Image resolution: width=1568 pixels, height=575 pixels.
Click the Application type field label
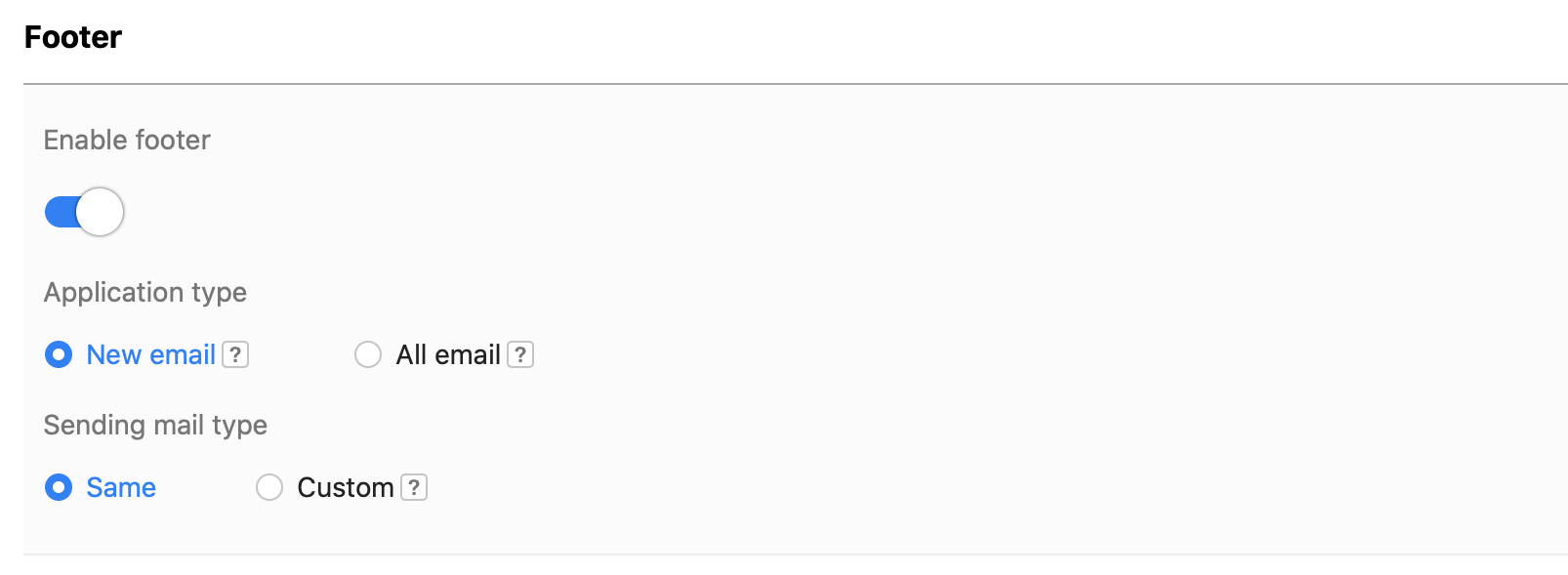tap(145, 293)
